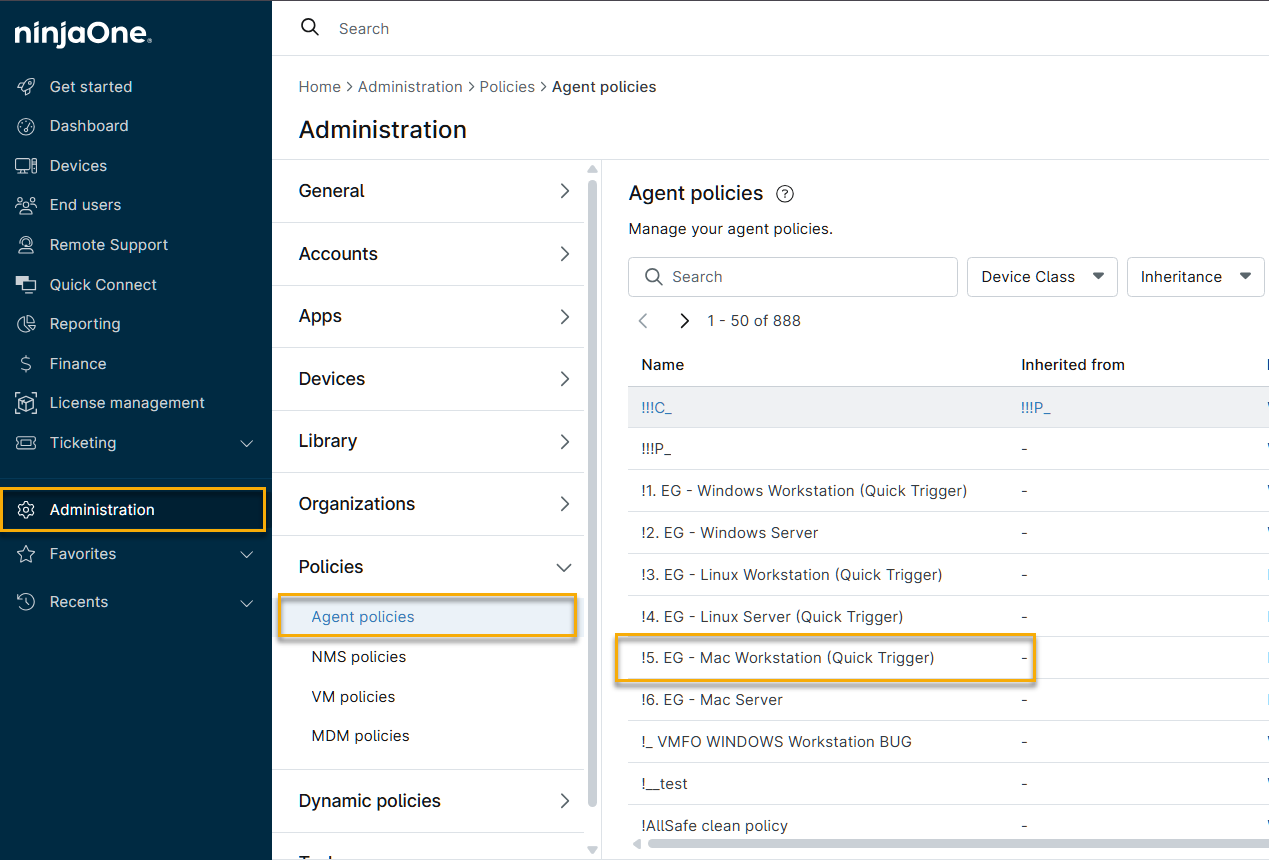The height and width of the screenshot is (860, 1269).
Task: Click the agent policies Search field
Action: 793,277
